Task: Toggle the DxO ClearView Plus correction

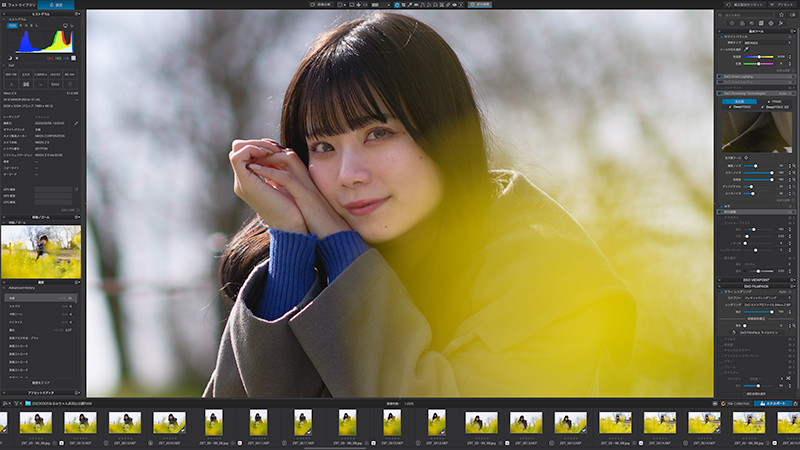Action: coord(721,82)
